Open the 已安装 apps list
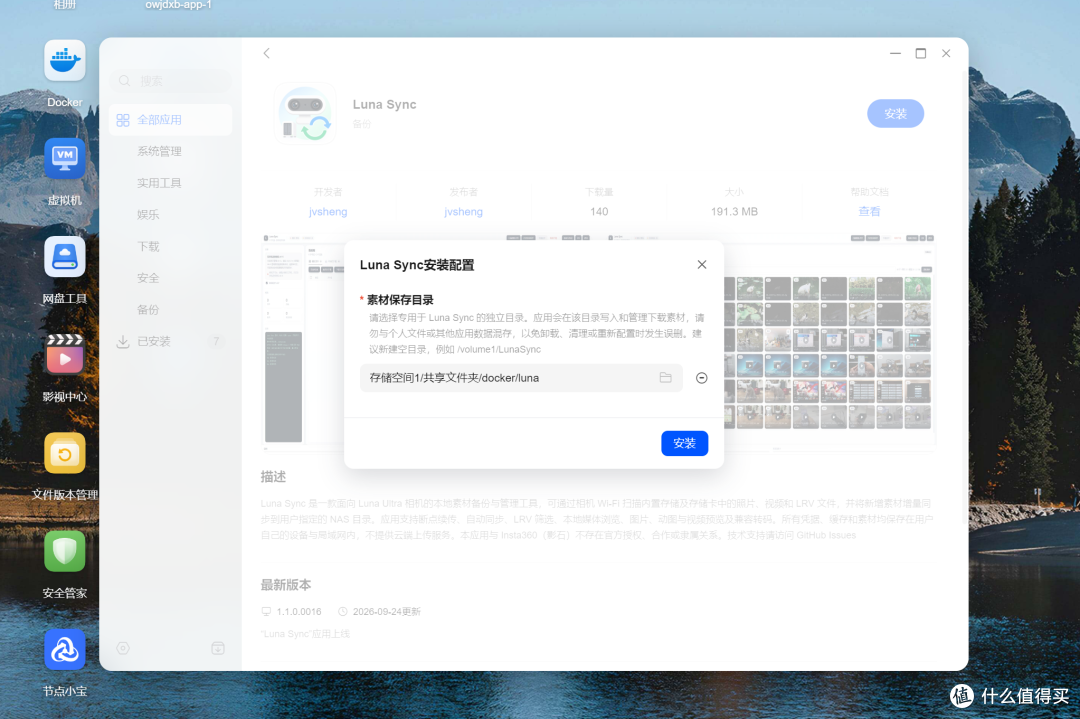Screen dimensions: 1080x719 tap(171, 342)
